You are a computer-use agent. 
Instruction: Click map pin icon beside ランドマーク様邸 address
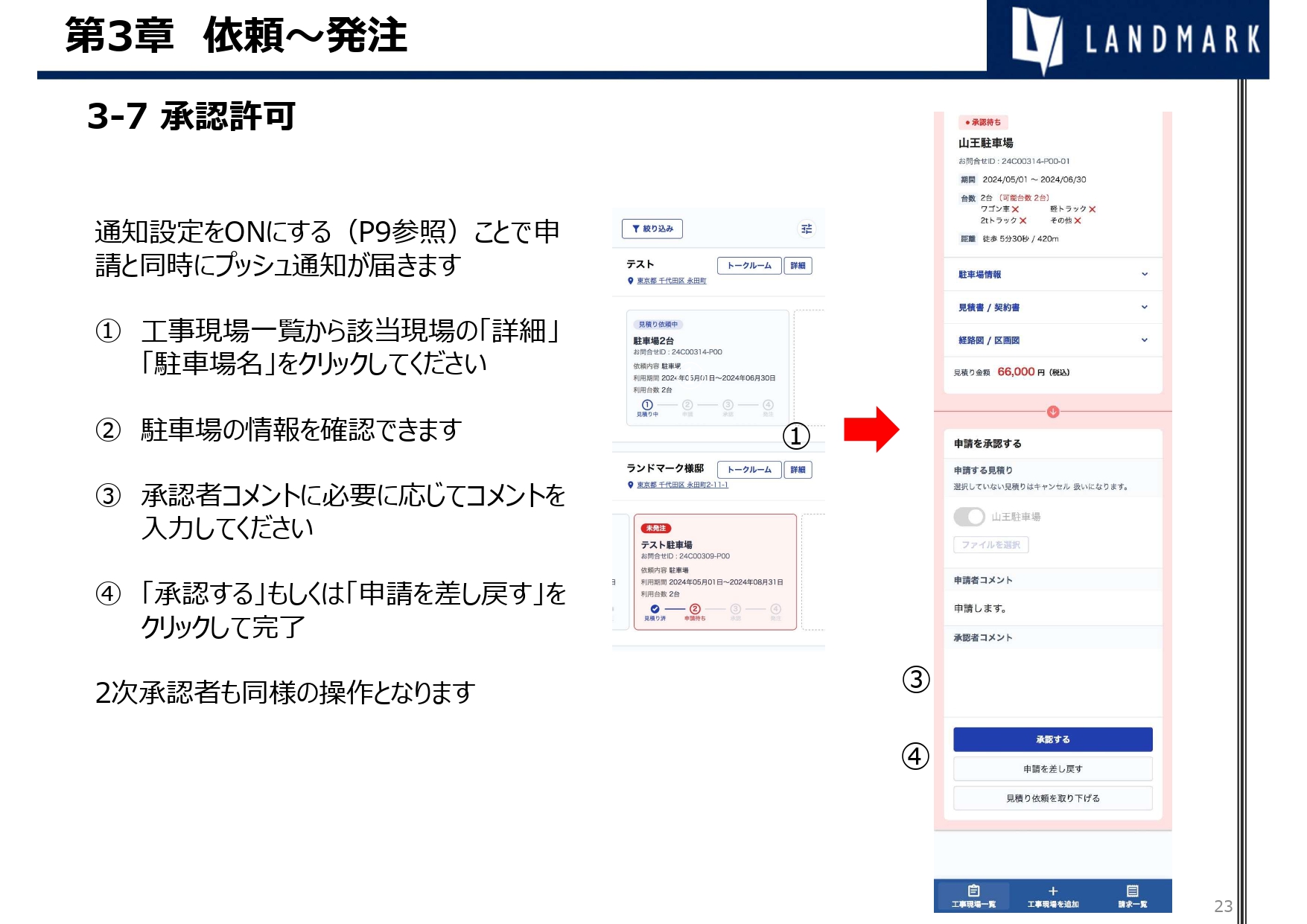631,485
